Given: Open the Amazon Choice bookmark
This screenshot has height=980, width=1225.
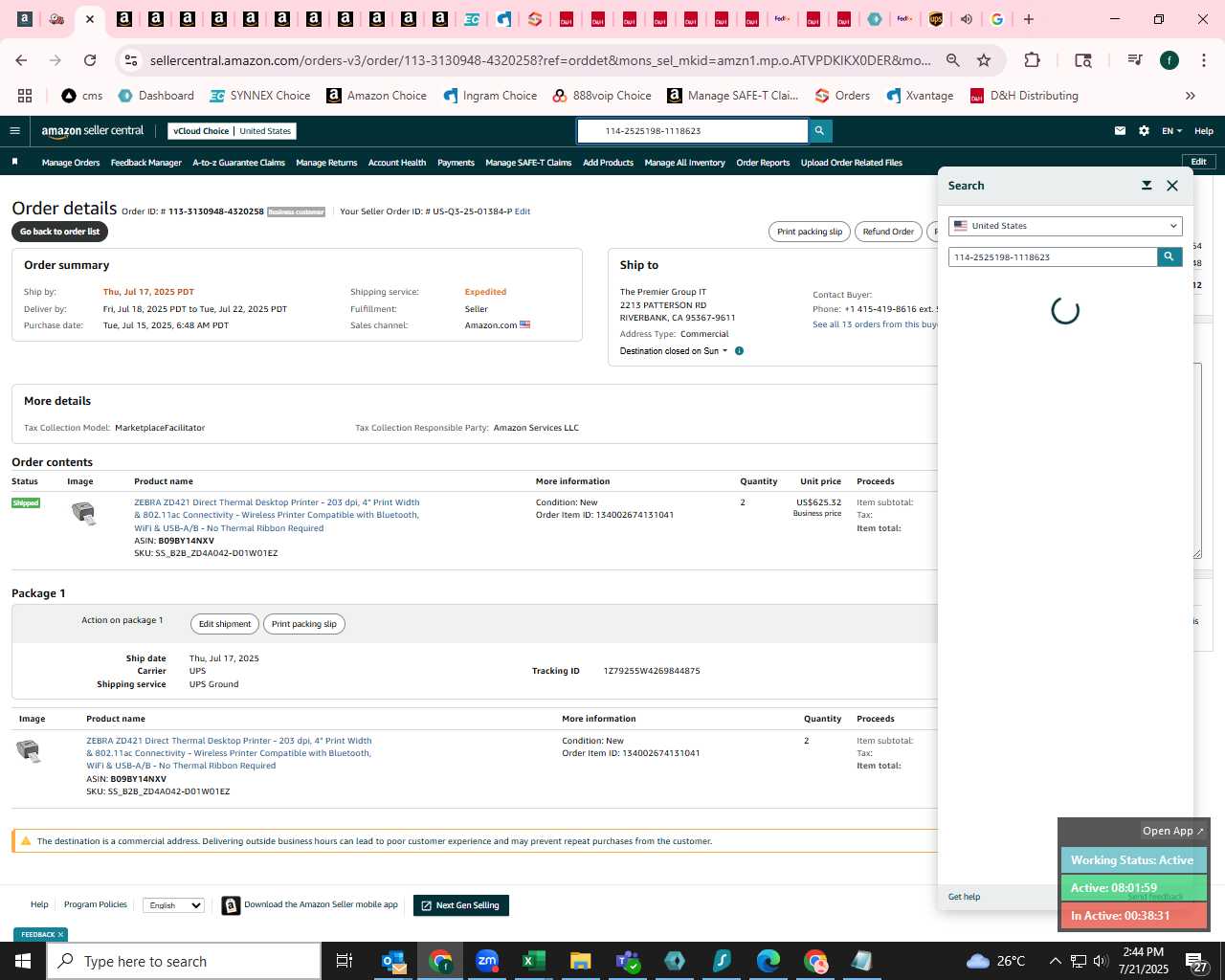Looking at the screenshot, I should pyautogui.click(x=377, y=96).
